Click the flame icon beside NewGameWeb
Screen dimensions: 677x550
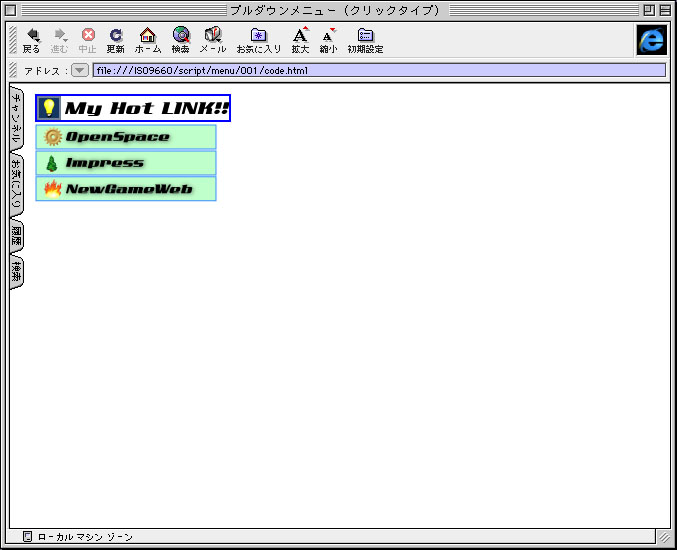(x=53, y=189)
